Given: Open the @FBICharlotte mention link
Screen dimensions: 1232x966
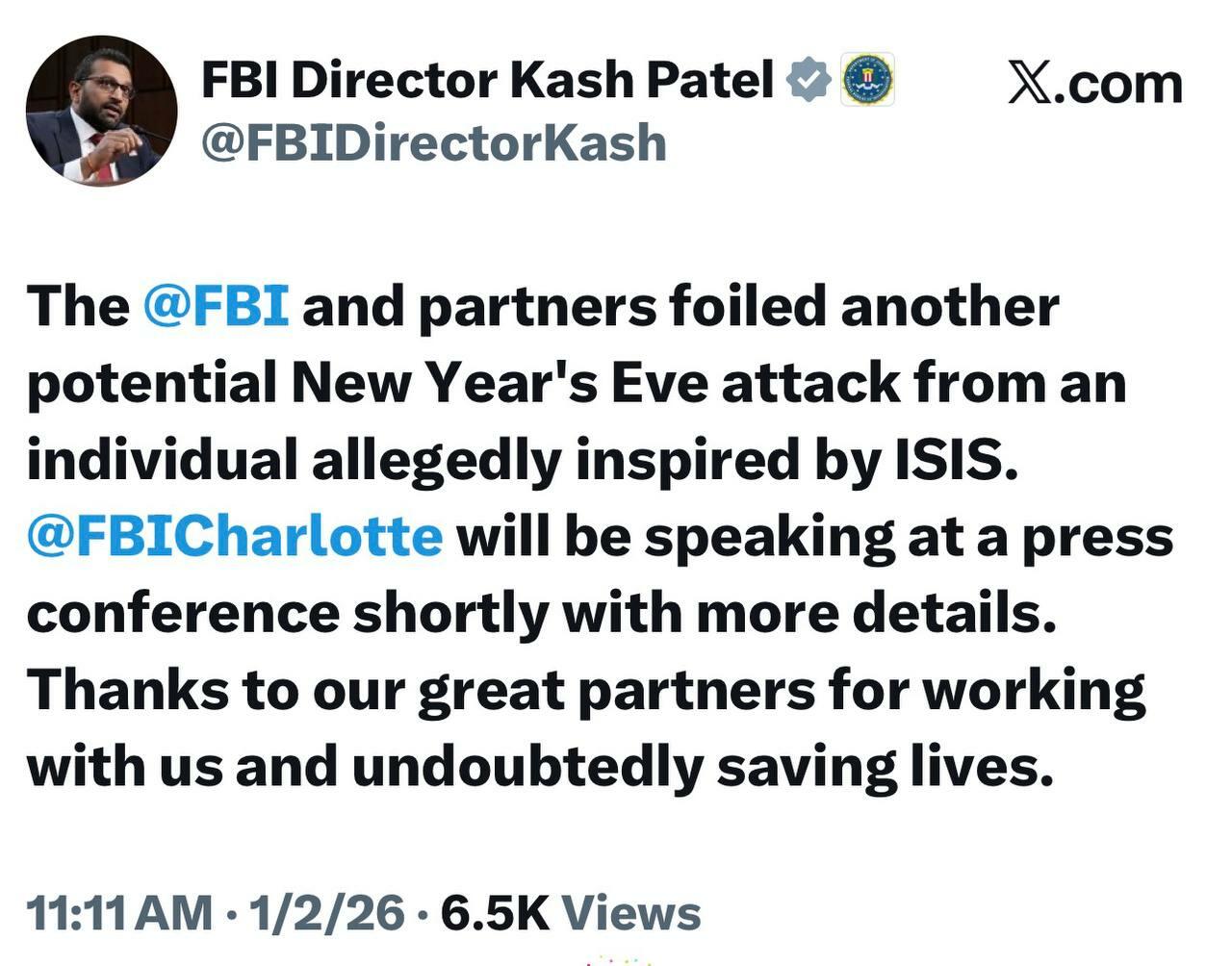Looking at the screenshot, I should point(235,537).
